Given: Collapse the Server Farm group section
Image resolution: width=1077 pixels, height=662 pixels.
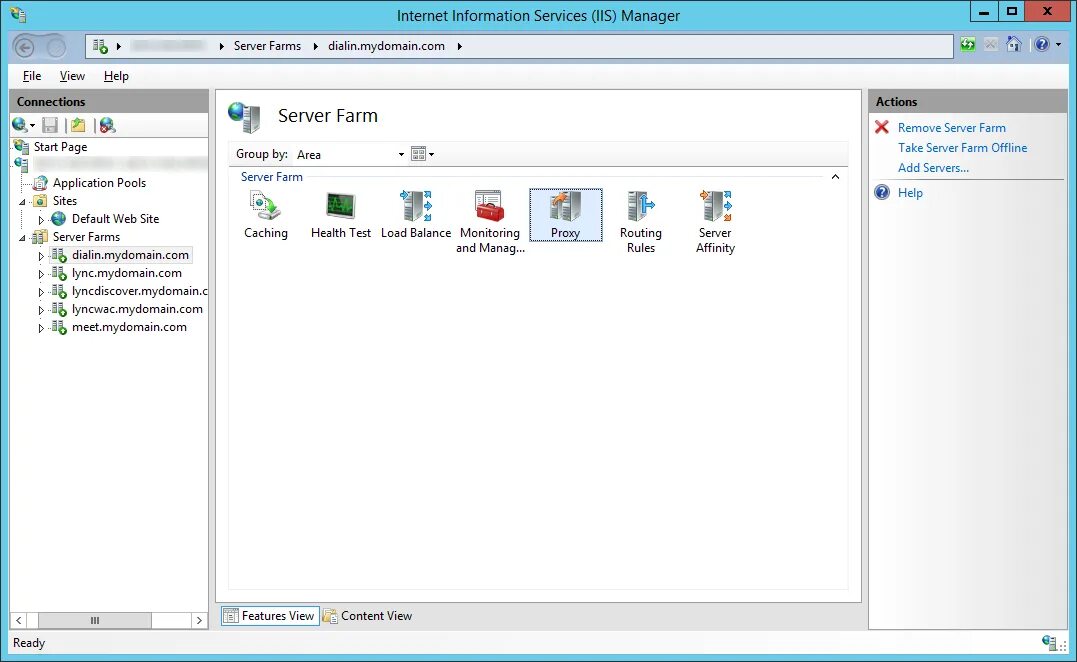Looking at the screenshot, I should [835, 176].
